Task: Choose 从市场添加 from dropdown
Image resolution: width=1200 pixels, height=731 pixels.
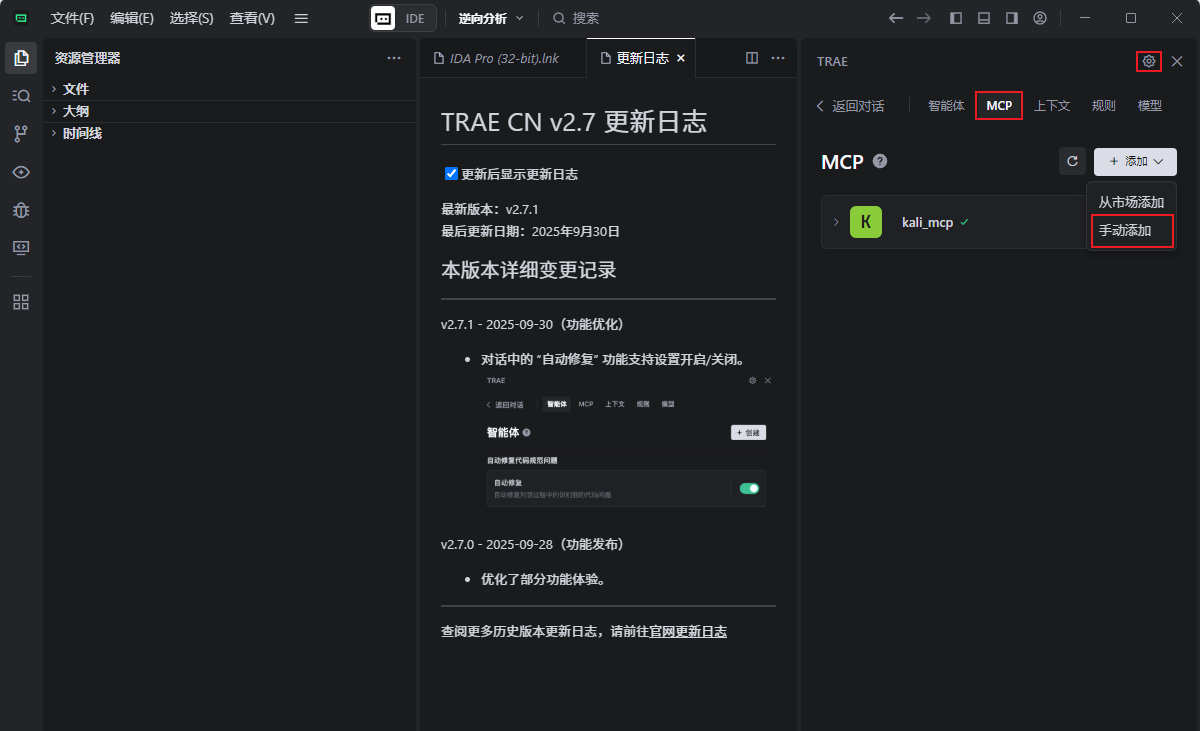Action: point(1131,202)
